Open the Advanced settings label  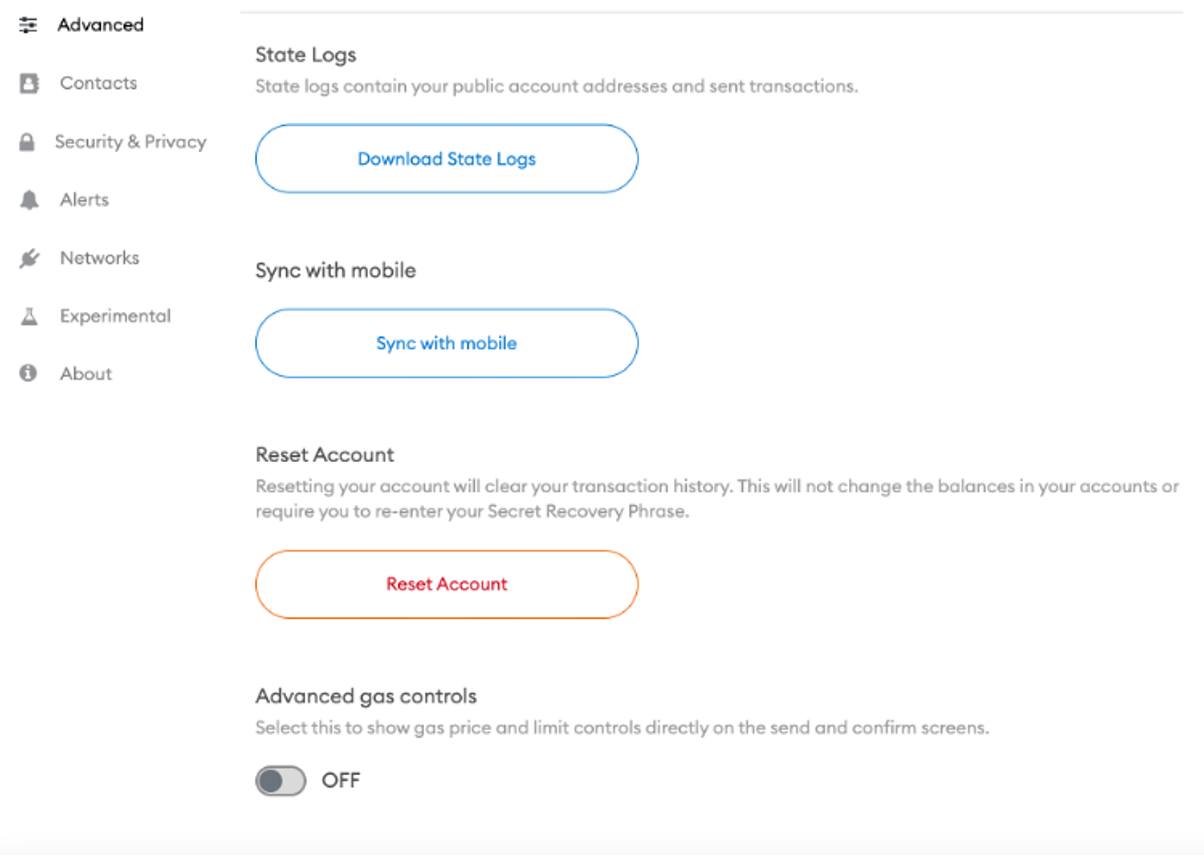(100, 25)
